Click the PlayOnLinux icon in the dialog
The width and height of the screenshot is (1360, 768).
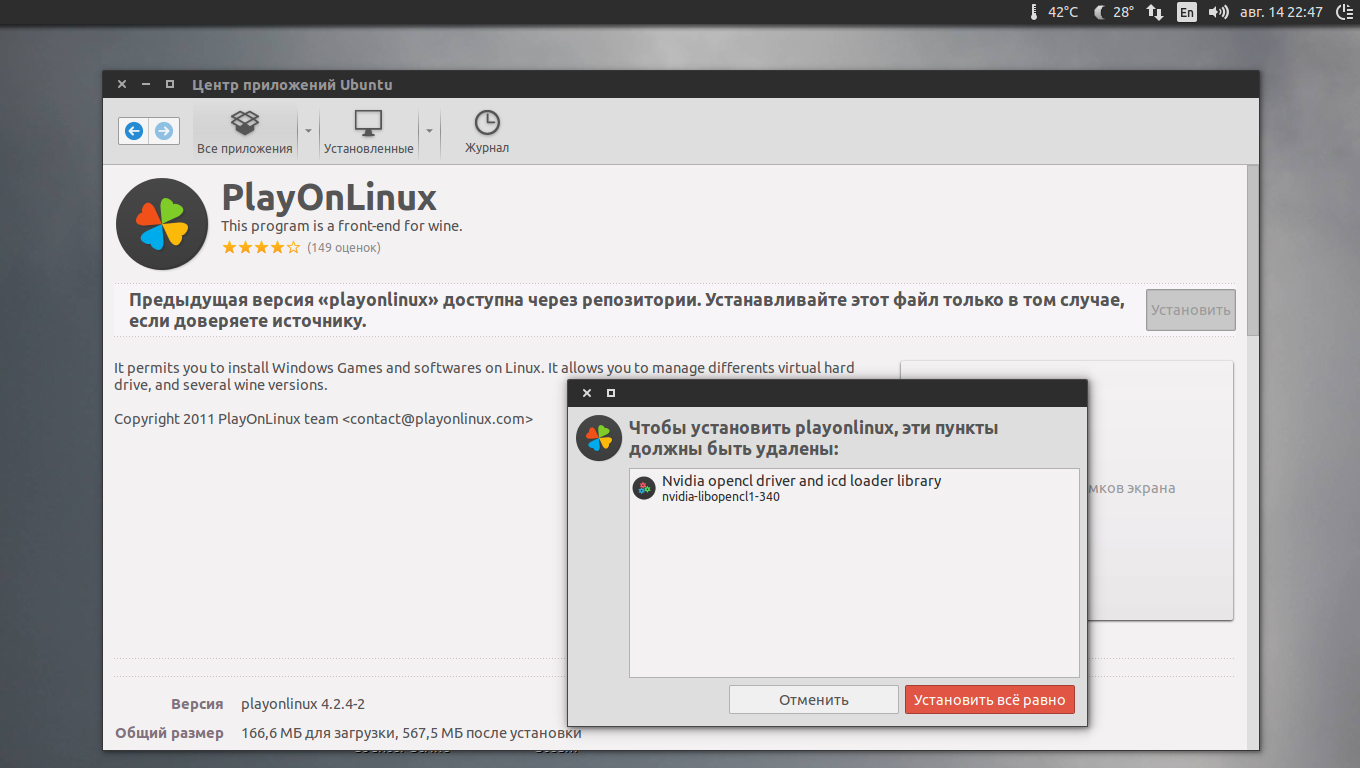point(599,438)
